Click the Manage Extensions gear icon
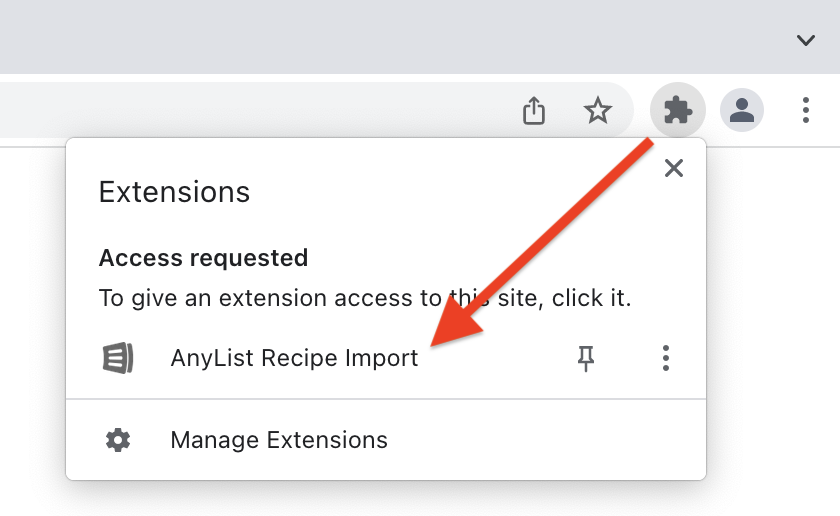This screenshot has width=840, height=516. [118, 440]
